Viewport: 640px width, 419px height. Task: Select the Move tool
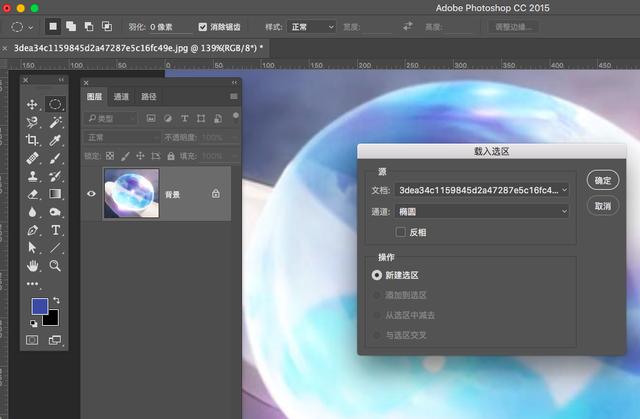[x=32, y=104]
